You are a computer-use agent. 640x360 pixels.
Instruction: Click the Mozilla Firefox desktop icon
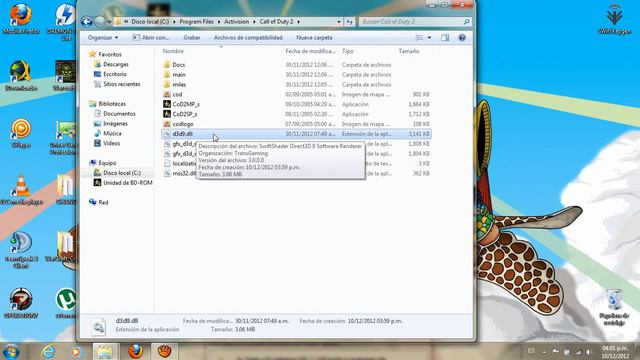(21, 18)
